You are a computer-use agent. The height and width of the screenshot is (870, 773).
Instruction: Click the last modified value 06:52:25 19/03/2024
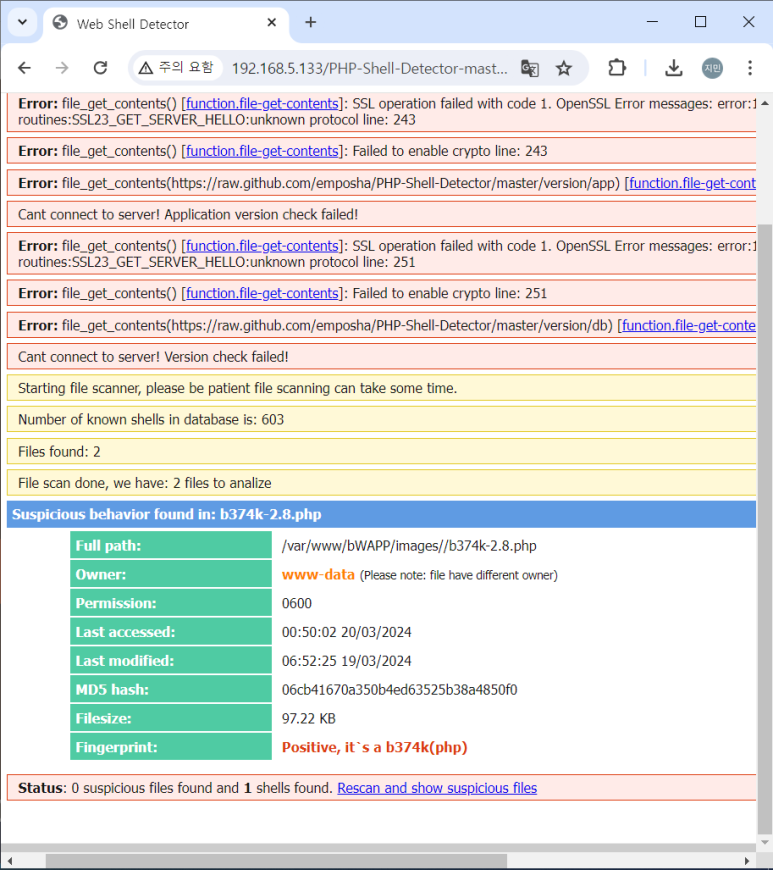(x=346, y=661)
